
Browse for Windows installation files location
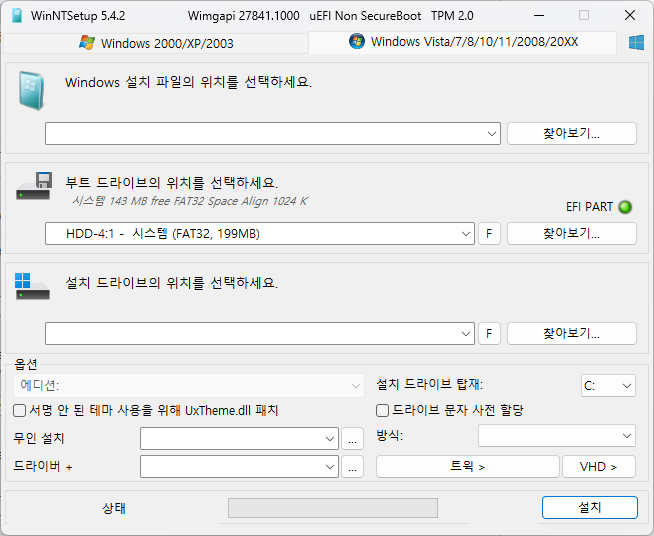[571, 133]
